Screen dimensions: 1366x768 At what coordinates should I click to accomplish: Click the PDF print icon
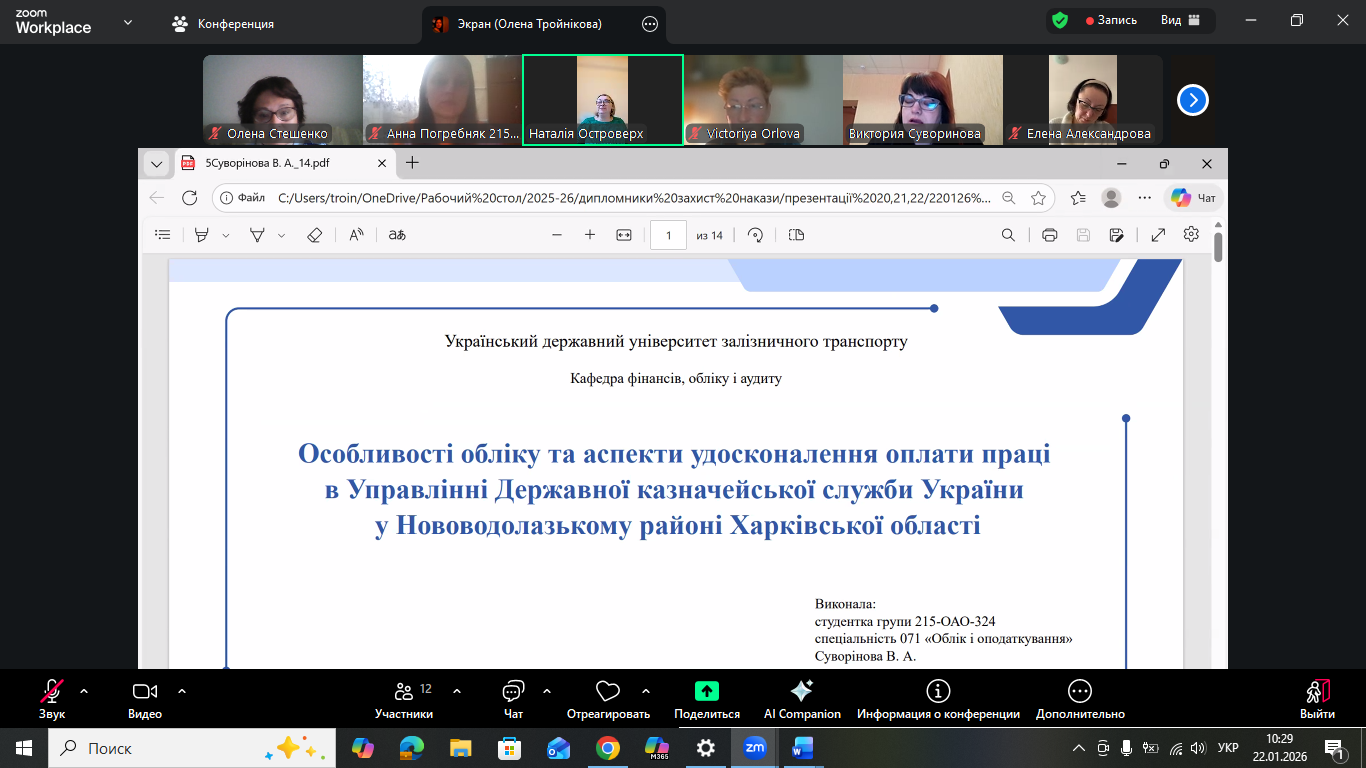[x=1049, y=235]
